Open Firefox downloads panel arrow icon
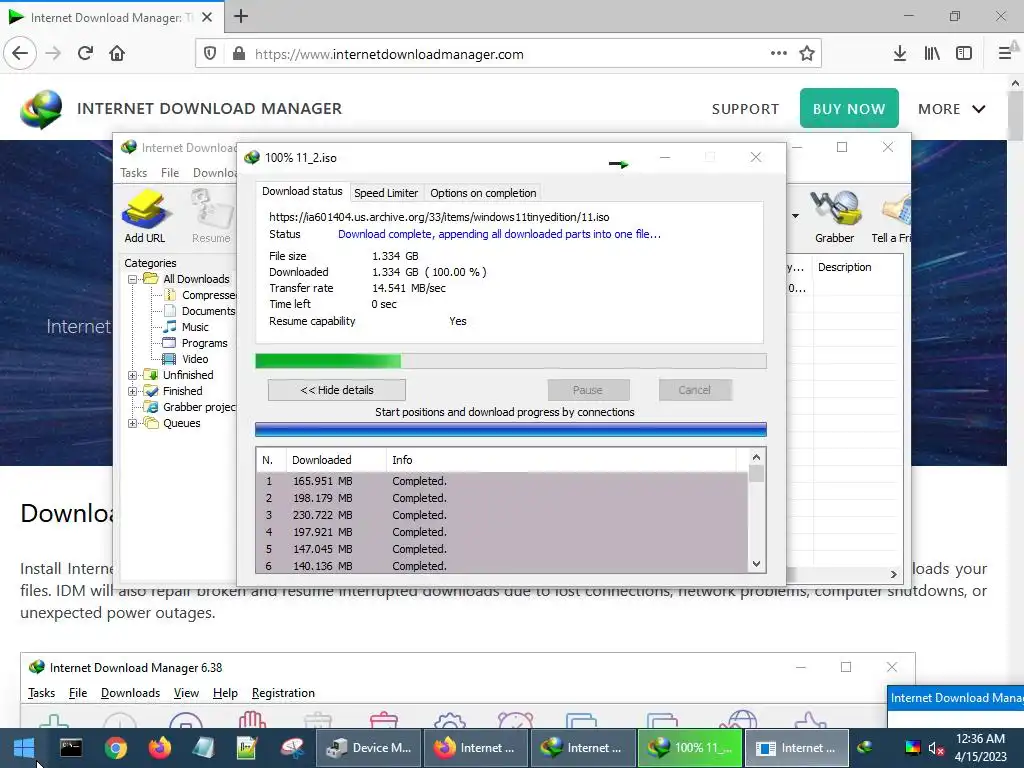This screenshot has width=1024, height=768. pos(900,54)
